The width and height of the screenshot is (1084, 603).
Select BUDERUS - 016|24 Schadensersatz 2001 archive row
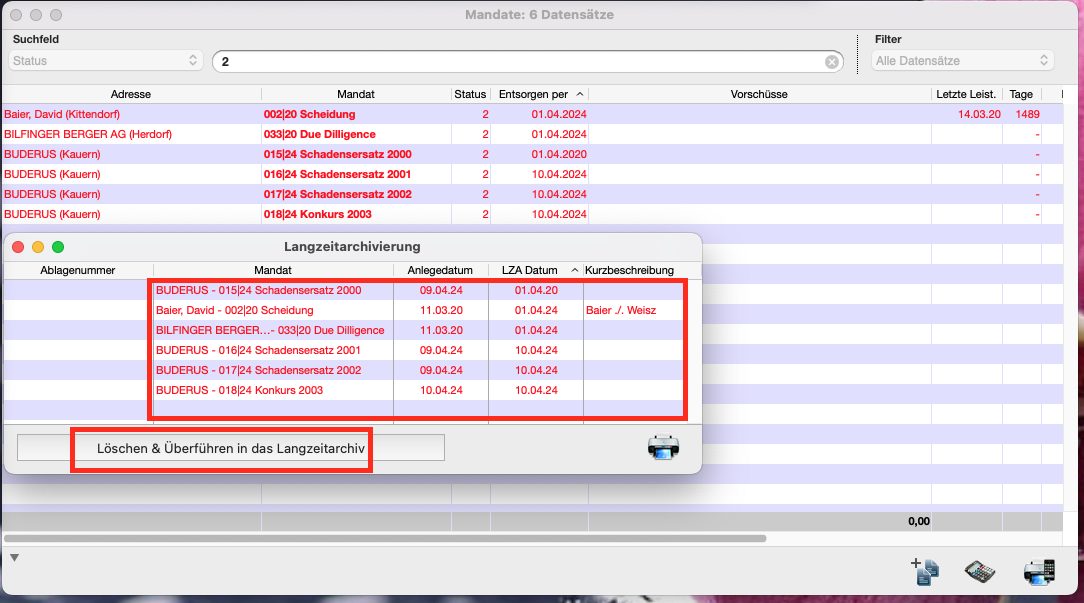(353, 351)
